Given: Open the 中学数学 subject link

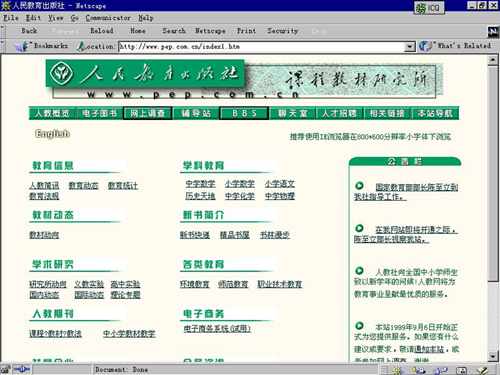Looking at the screenshot, I should [200, 184].
